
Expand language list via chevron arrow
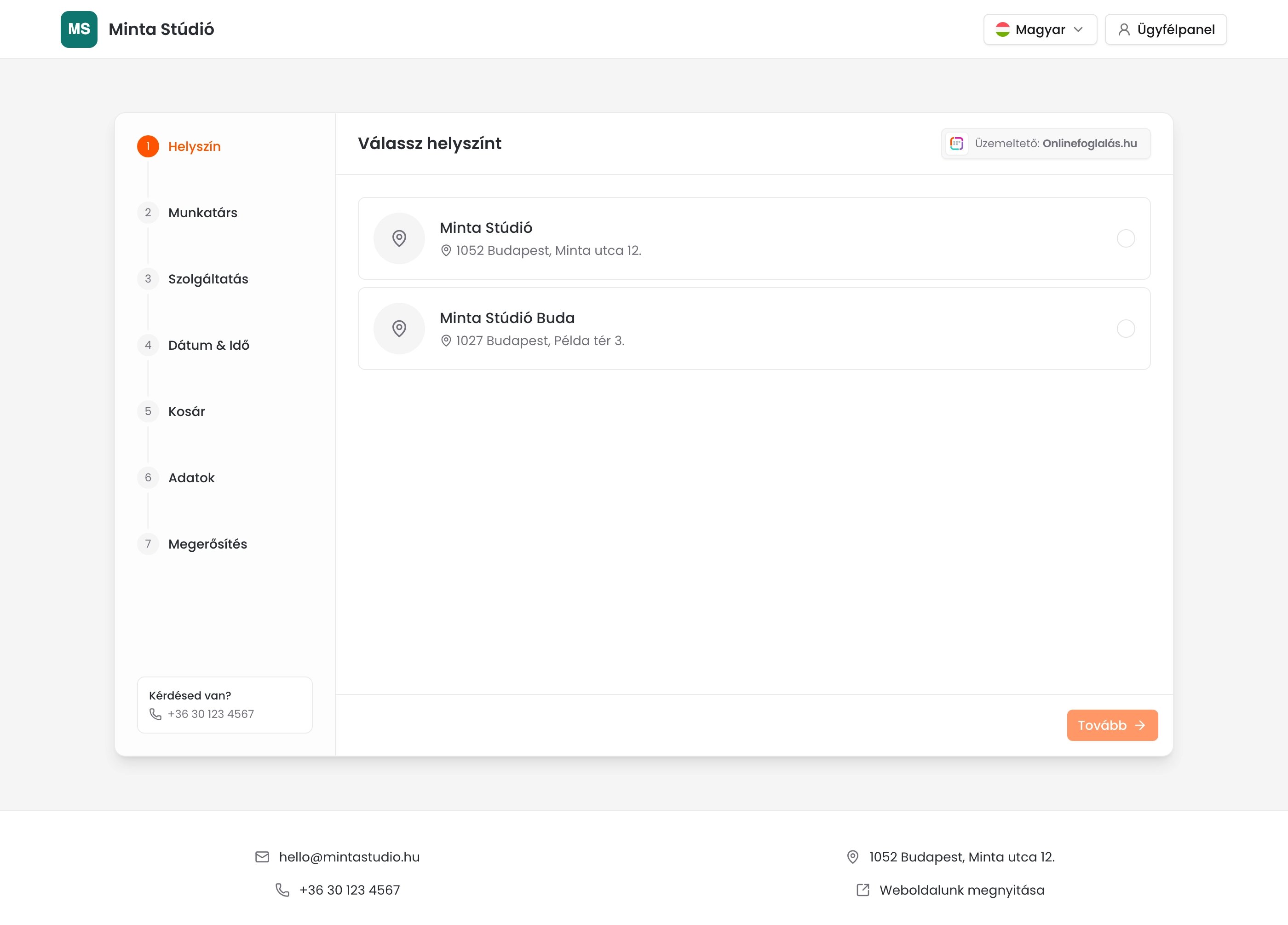[1078, 29]
